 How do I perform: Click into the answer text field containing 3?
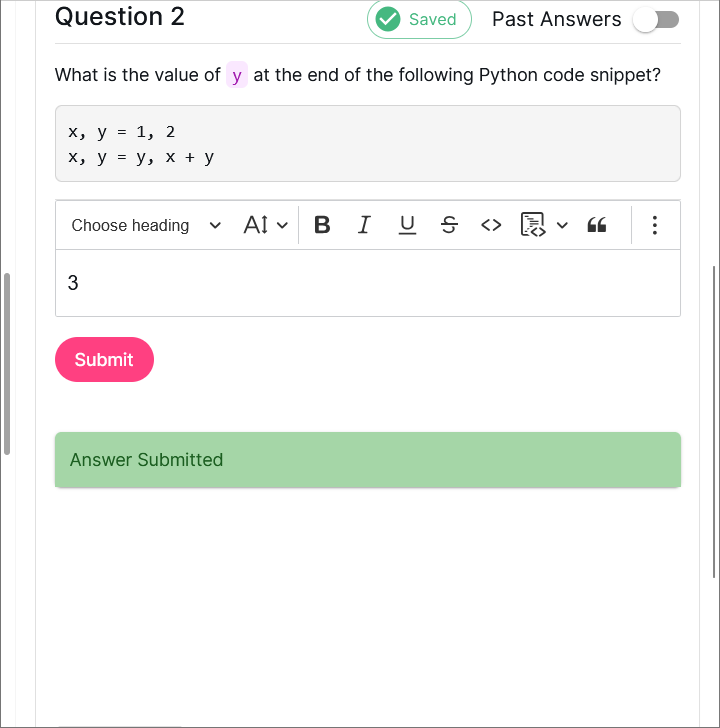click(368, 283)
